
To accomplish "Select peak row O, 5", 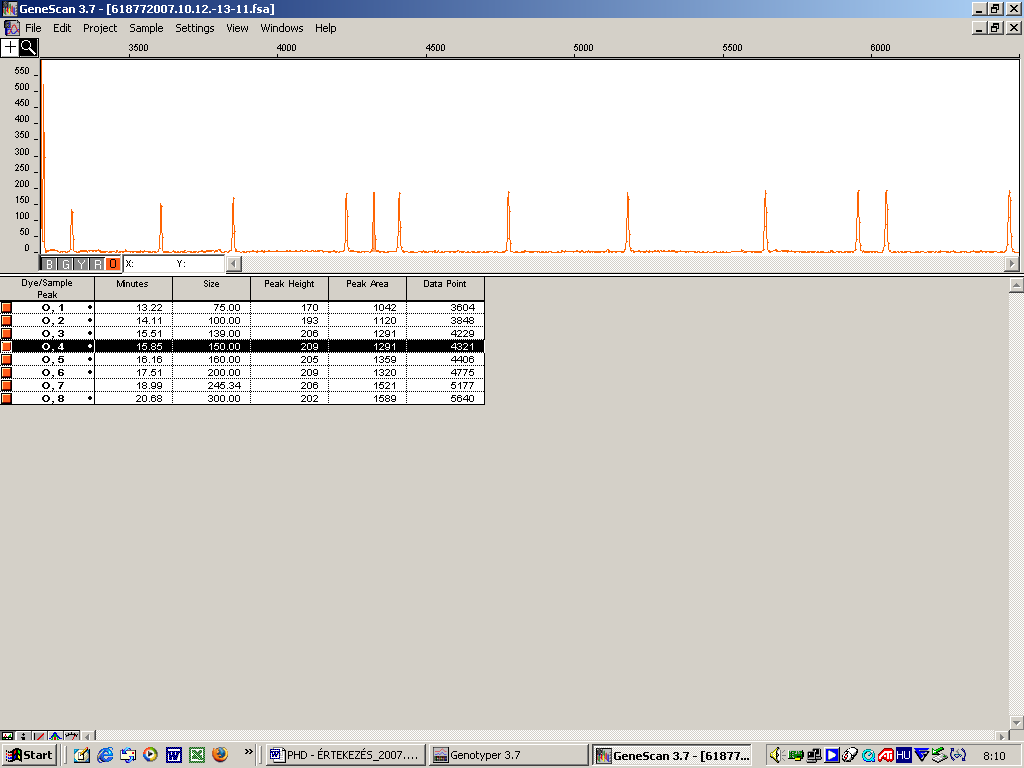I will (x=242, y=360).
